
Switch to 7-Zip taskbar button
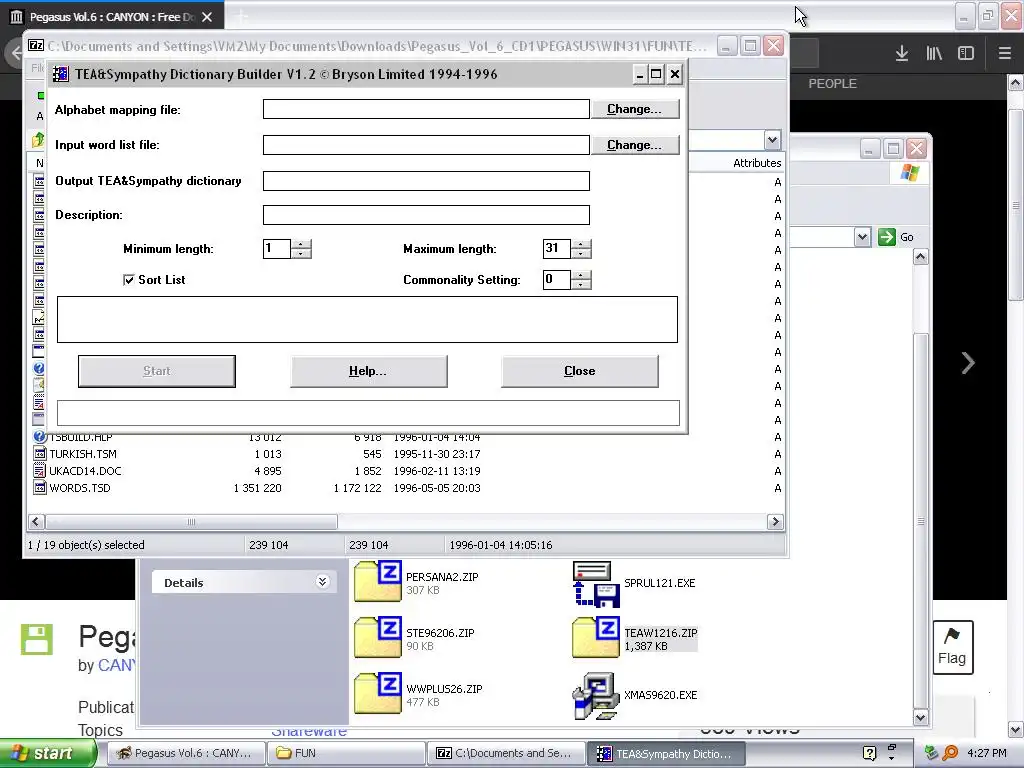[x=506, y=754]
